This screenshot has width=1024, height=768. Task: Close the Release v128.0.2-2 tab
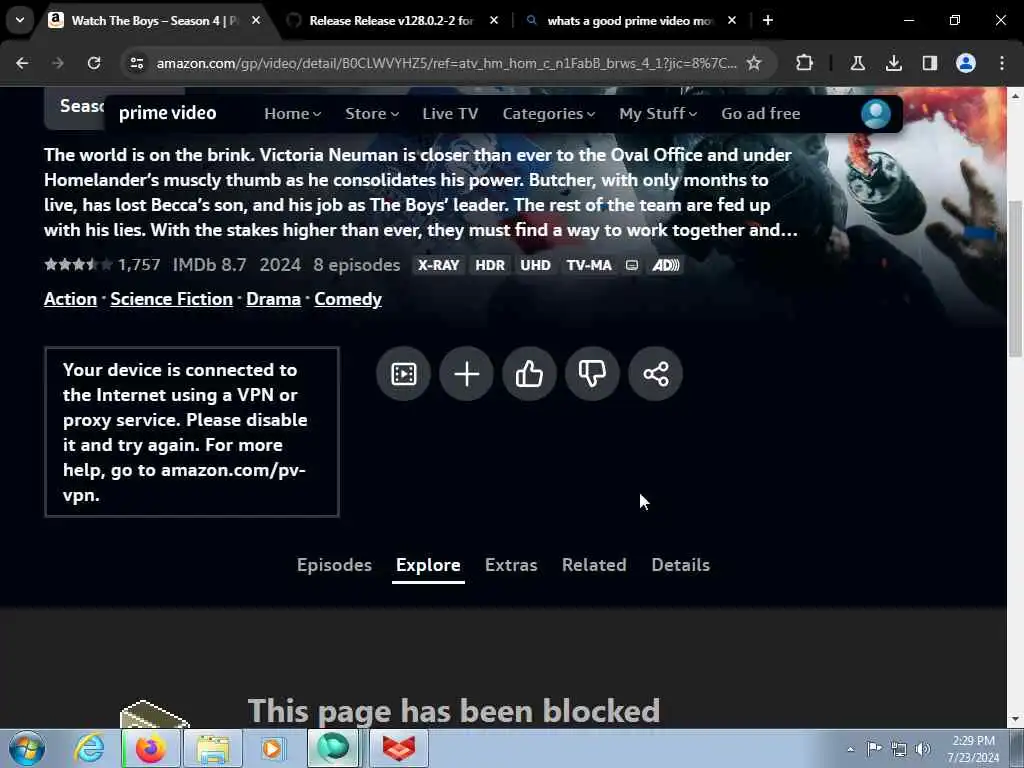tap(494, 20)
